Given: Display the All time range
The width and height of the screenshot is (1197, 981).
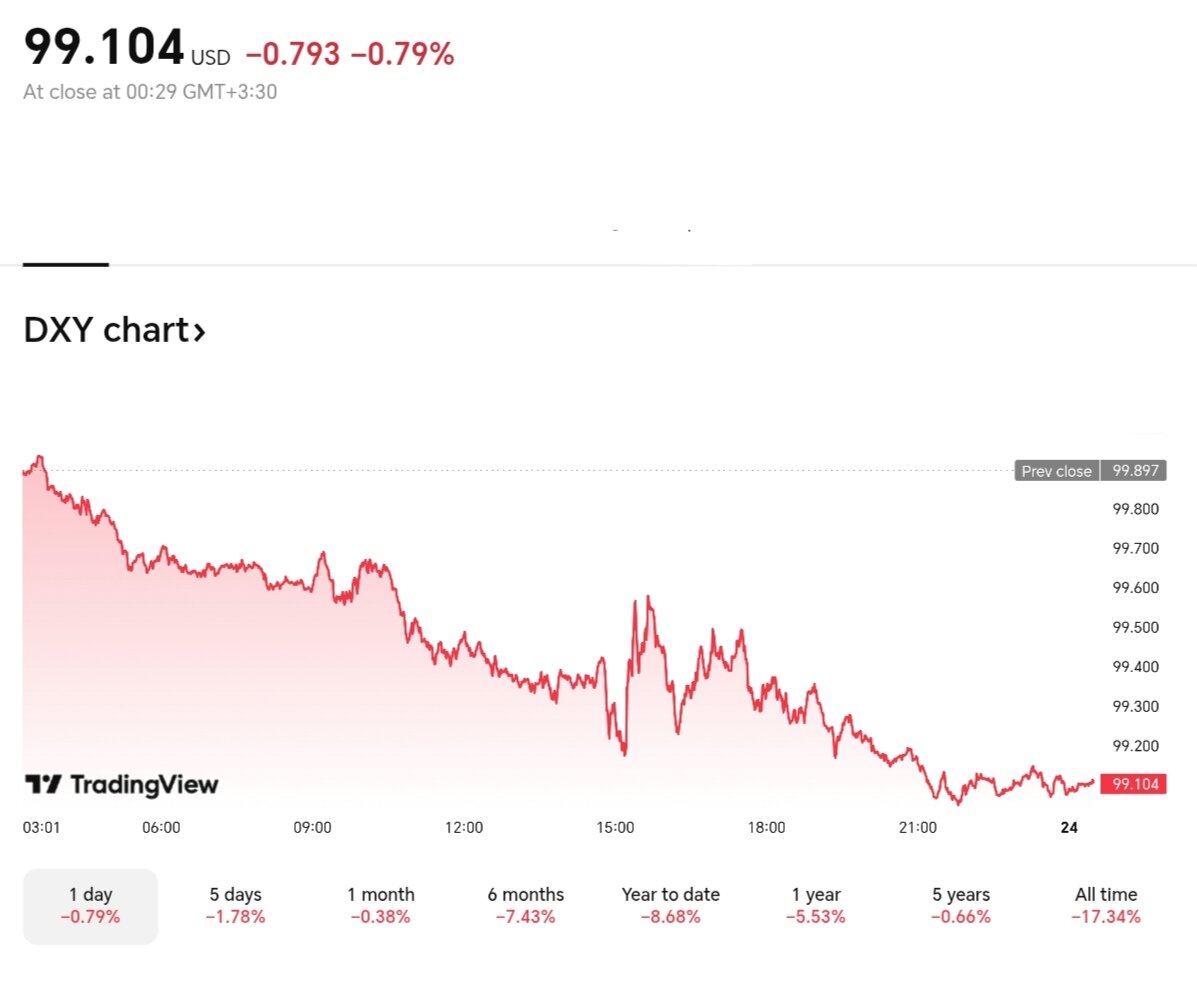Looking at the screenshot, I should (x=1105, y=905).
